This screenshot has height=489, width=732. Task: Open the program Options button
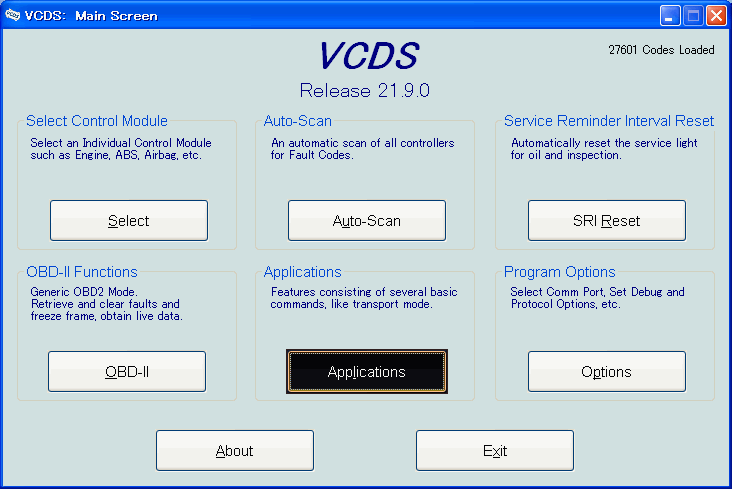607,371
